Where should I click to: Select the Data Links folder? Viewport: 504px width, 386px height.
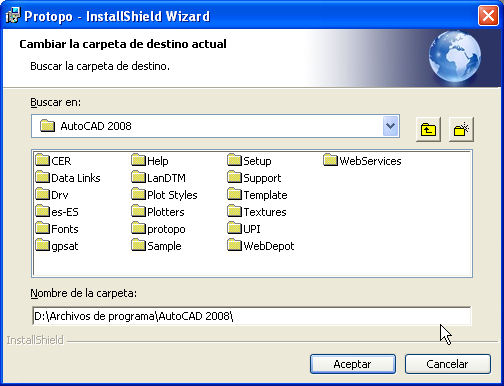click(x=68, y=178)
